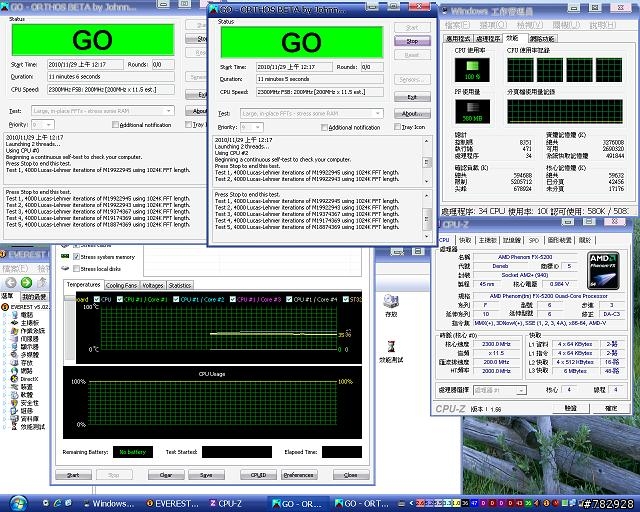Toggle CPU #1 / Core #1 graph checkbox
Screen dimensions: 640x512
tap(120, 299)
